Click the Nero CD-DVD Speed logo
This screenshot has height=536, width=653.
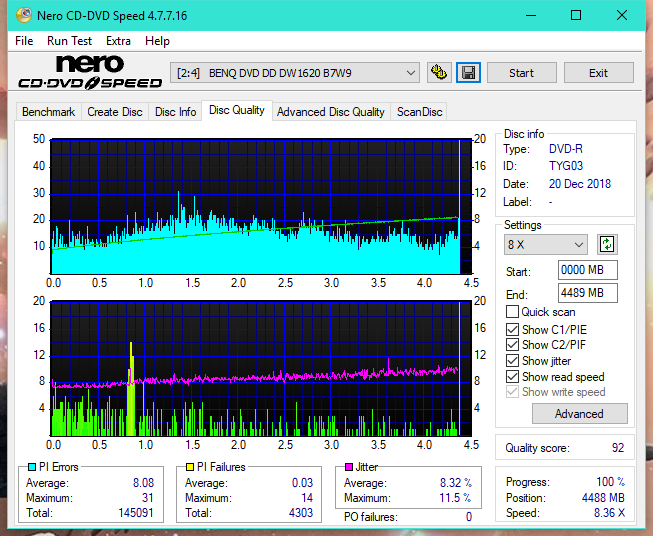(x=90, y=72)
